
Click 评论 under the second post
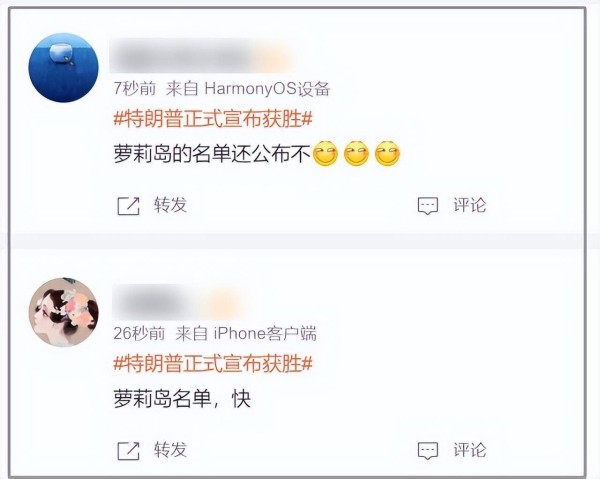click(470, 450)
